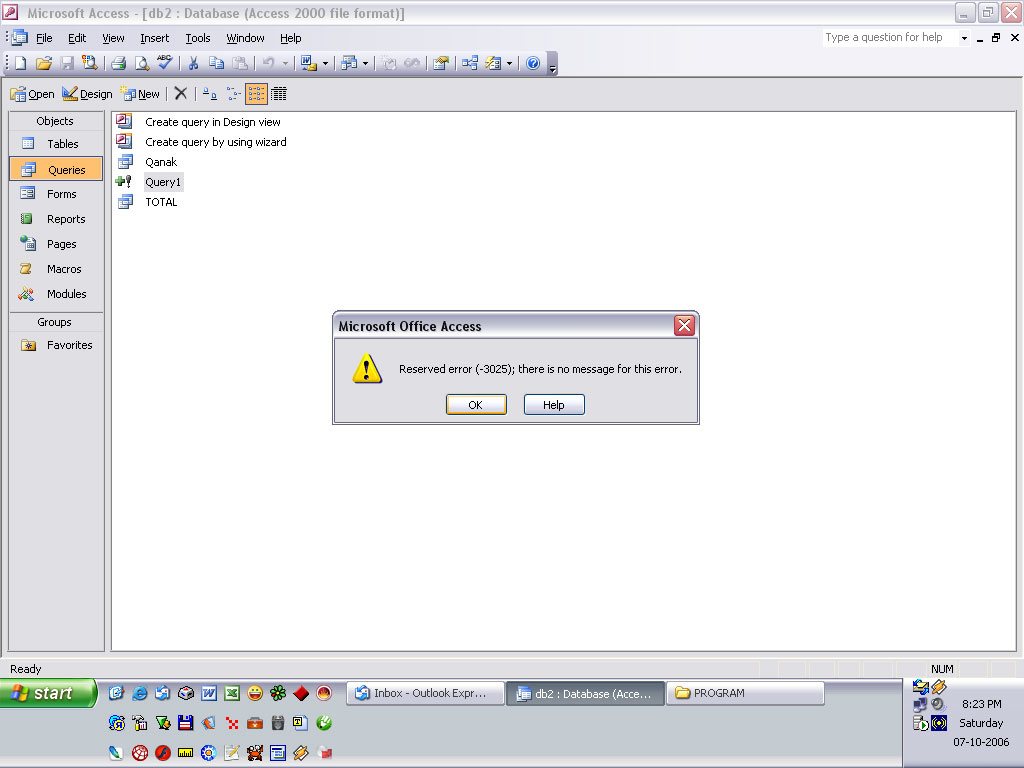Click the Cut scissors icon

(x=193, y=63)
